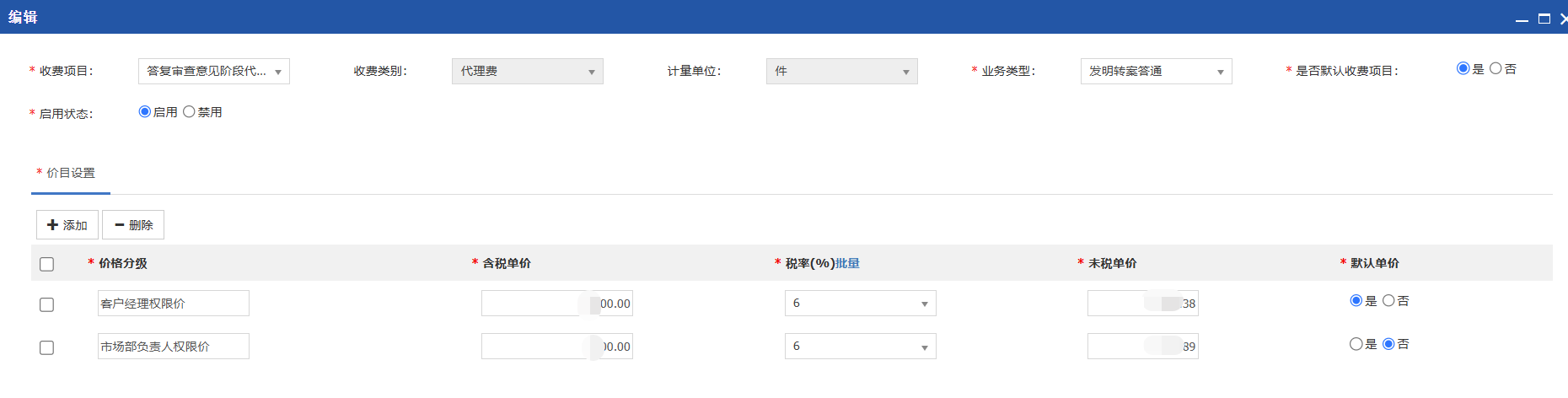The height and width of the screenshot is (398, 1568).
Task: Click the 批量 link beside 税率(%)
Action: tap(847, 263)
